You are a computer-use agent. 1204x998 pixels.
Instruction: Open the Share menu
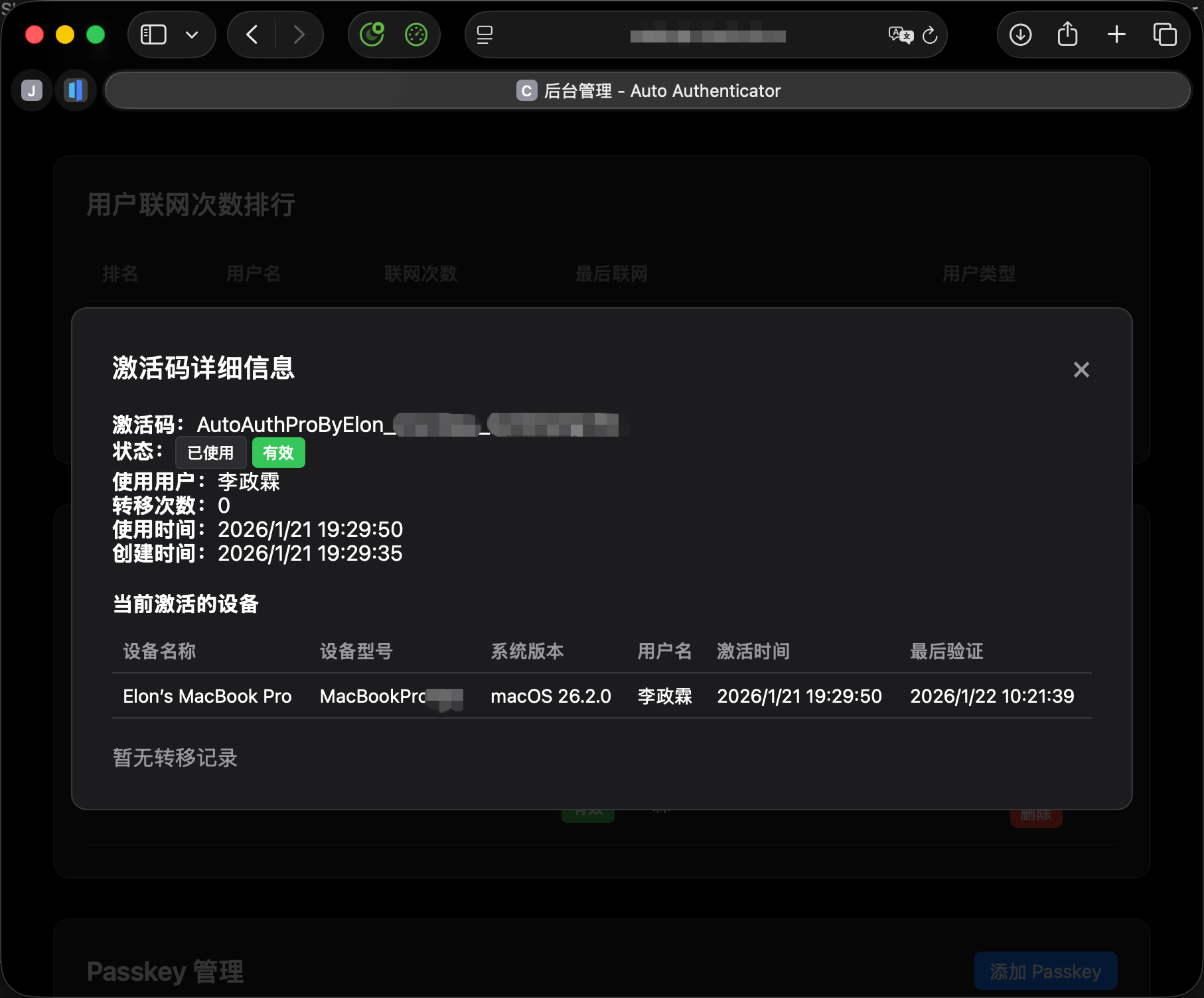[1067, 35]
